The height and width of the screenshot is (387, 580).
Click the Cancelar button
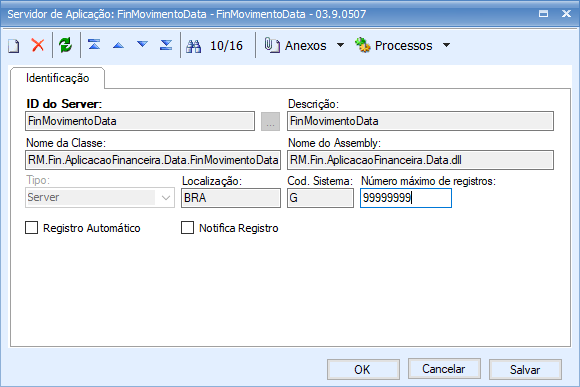(444, 369)
